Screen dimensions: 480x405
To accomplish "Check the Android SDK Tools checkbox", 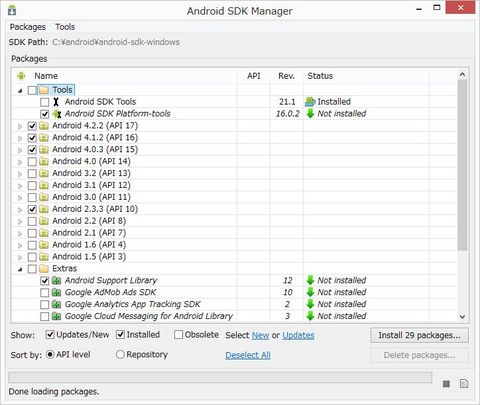I will 44,102.
